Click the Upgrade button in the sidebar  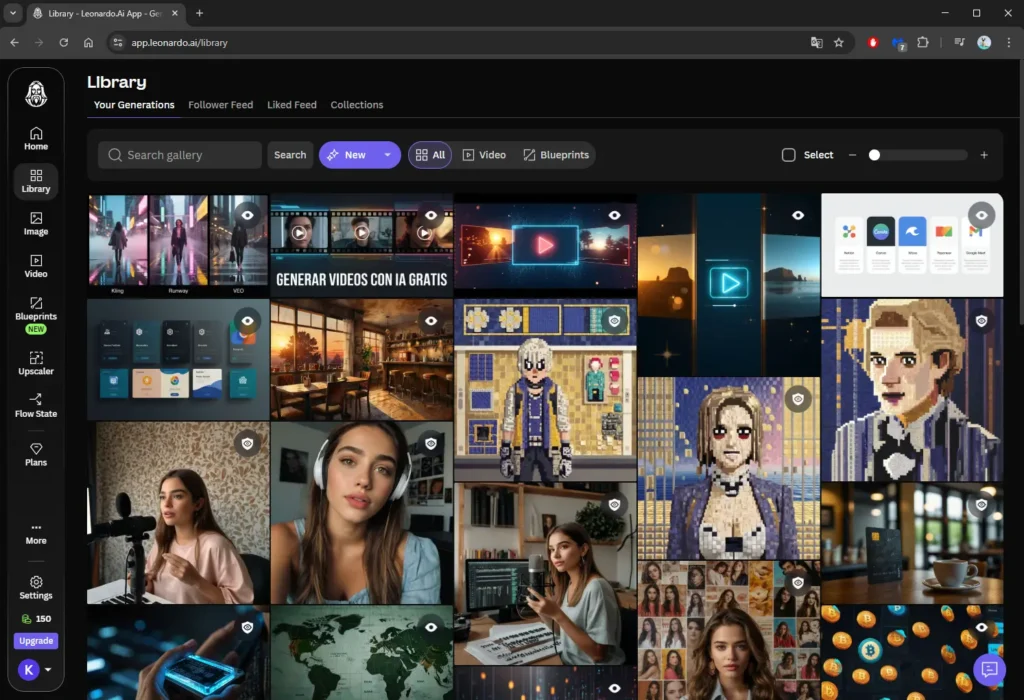(35, 640)
